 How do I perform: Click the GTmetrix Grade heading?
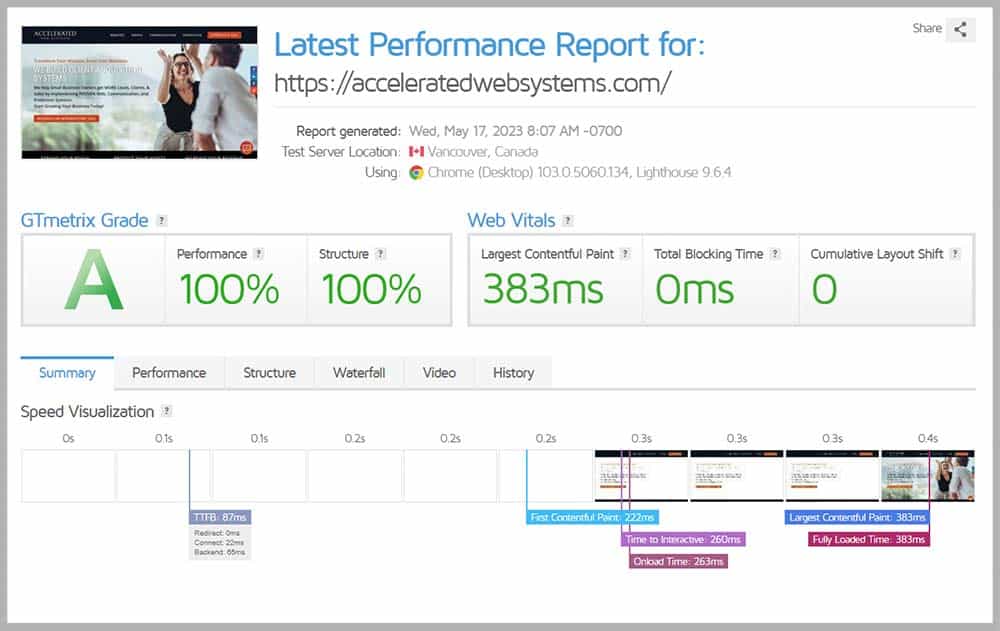pos(84,220)
